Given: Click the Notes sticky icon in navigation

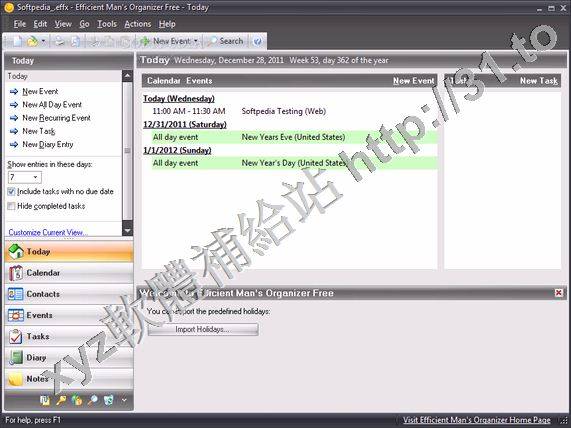Looking at the screenshot, I should pyautogui.click(x=16, y=379).
